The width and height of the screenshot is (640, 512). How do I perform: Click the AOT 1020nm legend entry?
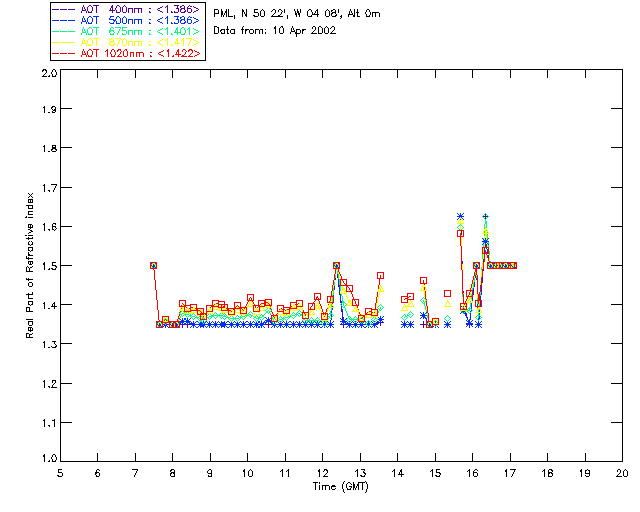(x=127, y=53)
